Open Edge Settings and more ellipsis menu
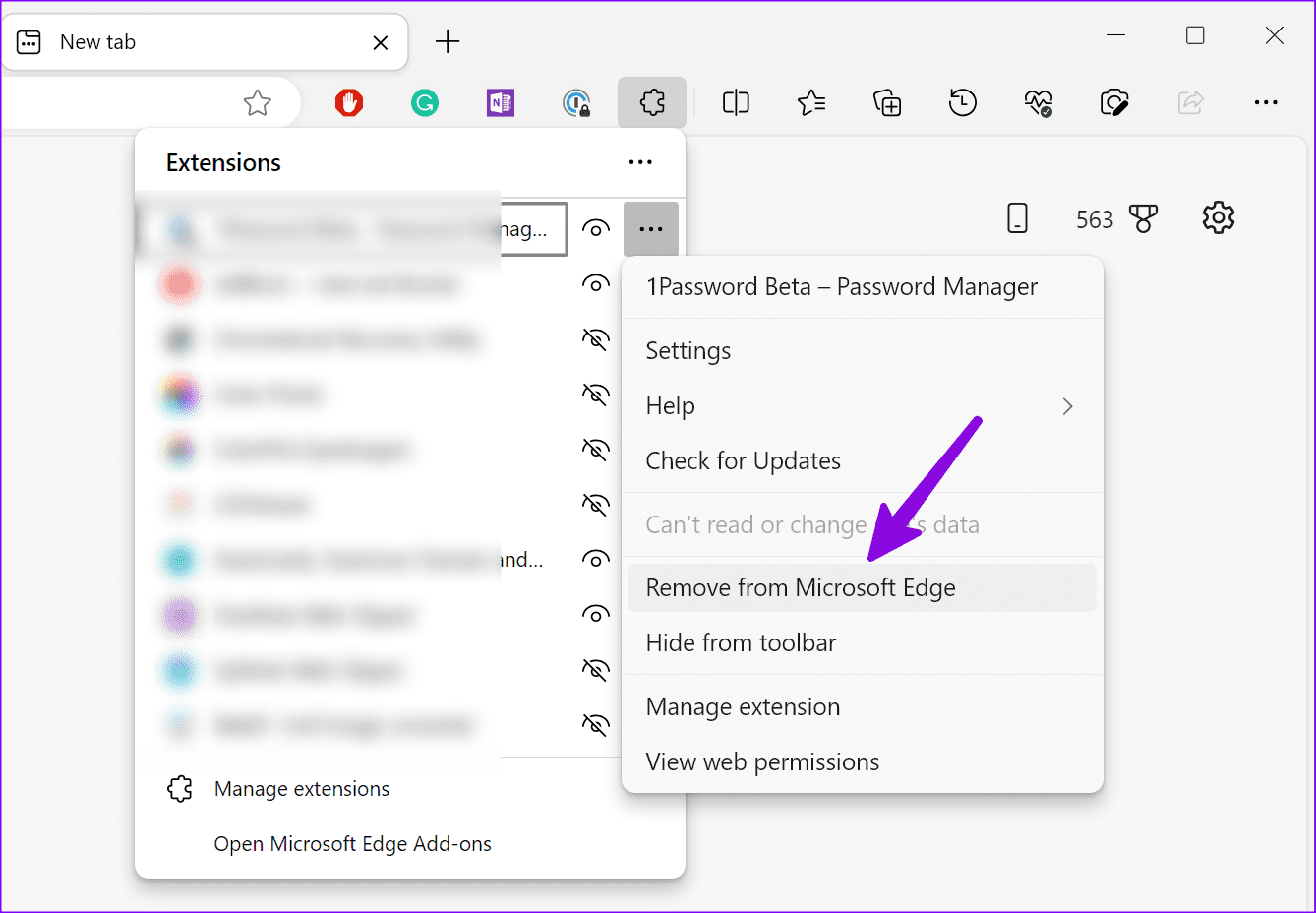The image size is (1316, 913). [x=1266, y=102]
